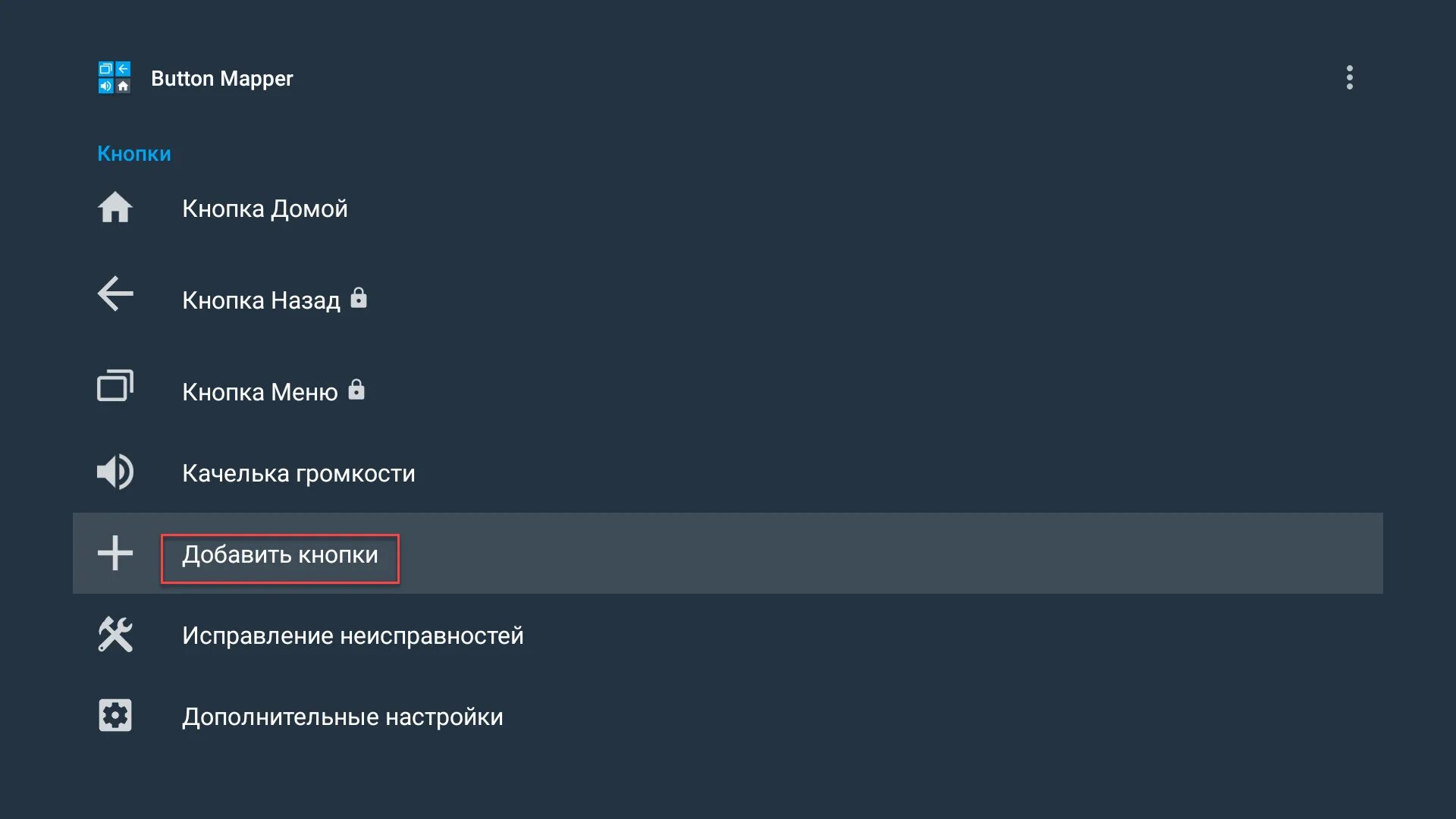This screenshot has height=819, width=1456.
Task: Open Качелька громкости settings
Action: click(298, 473)
